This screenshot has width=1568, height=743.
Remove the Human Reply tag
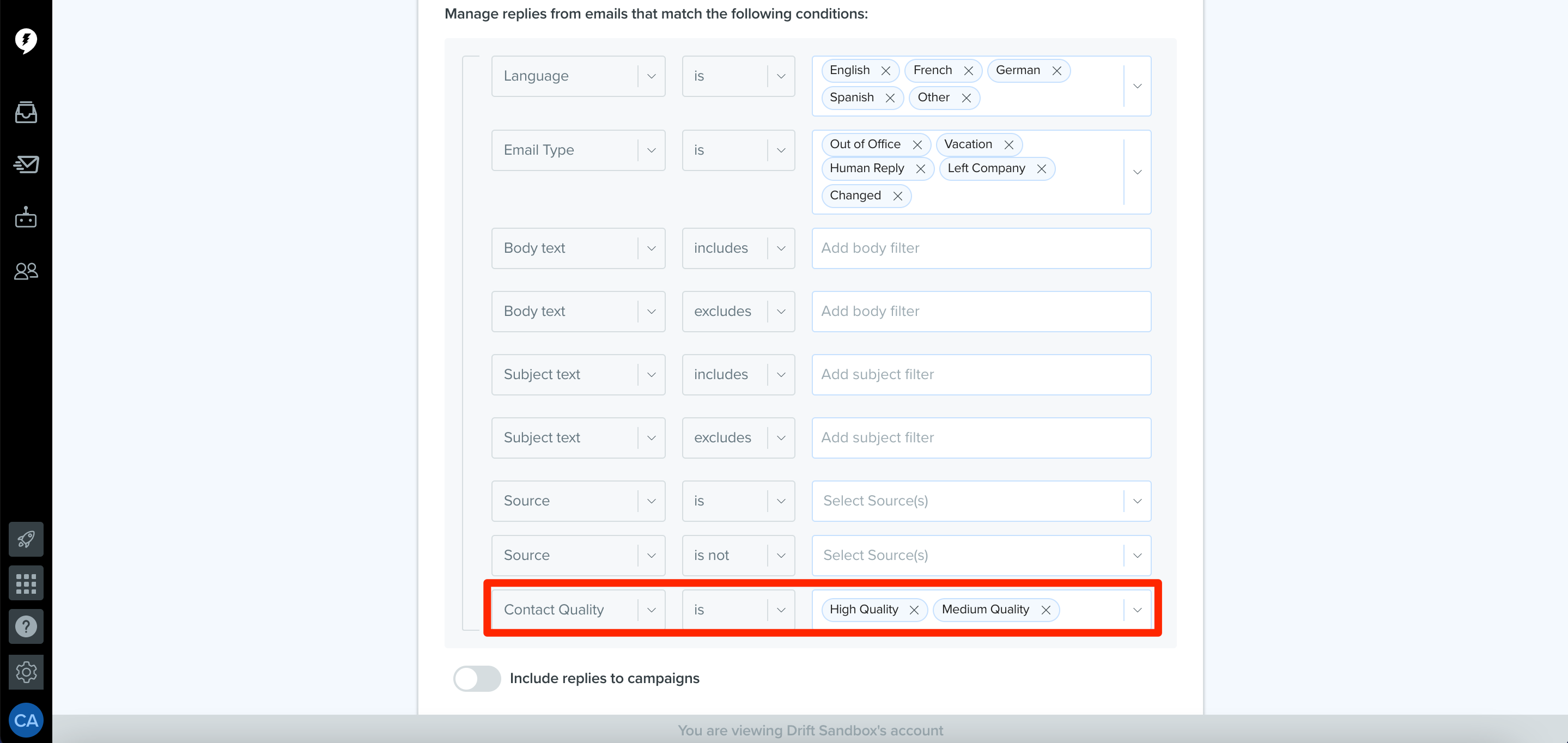pyautogui.click(x=920, y=168)
